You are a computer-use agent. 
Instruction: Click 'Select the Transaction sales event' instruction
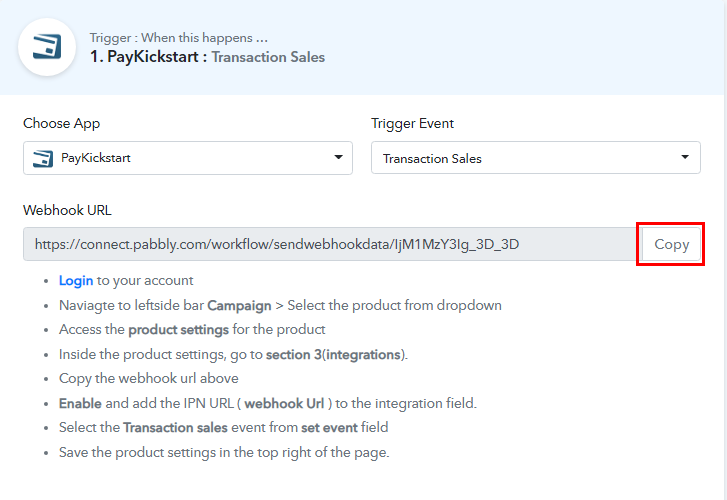(x=223, y=427)
